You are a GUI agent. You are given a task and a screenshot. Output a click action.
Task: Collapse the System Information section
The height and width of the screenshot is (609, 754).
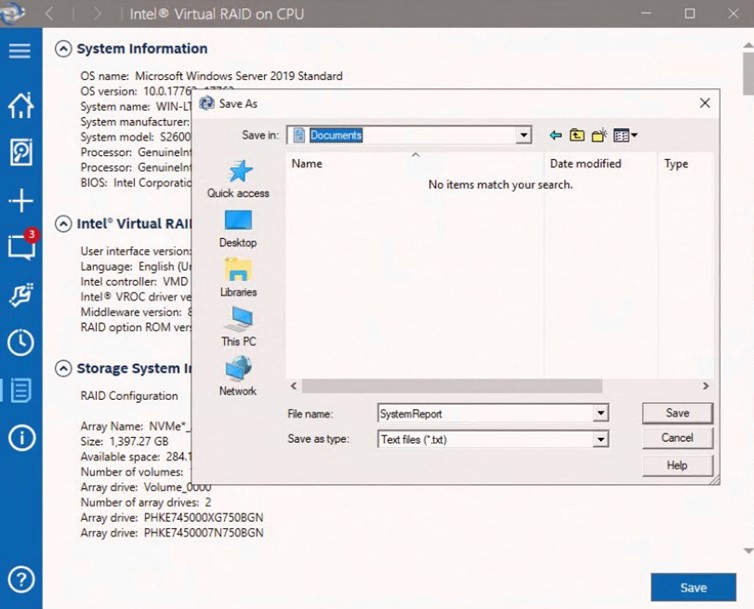pyautogui.click(x=63, y=49)
